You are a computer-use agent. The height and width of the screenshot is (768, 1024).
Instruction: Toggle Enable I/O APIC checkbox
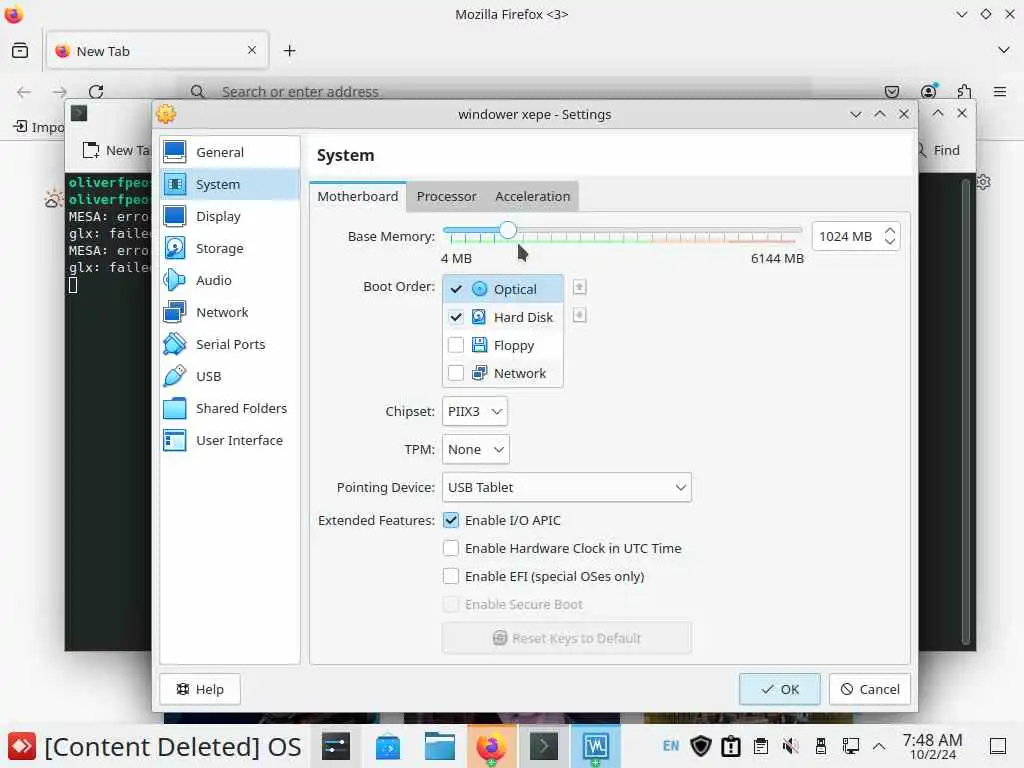[451, 520]
